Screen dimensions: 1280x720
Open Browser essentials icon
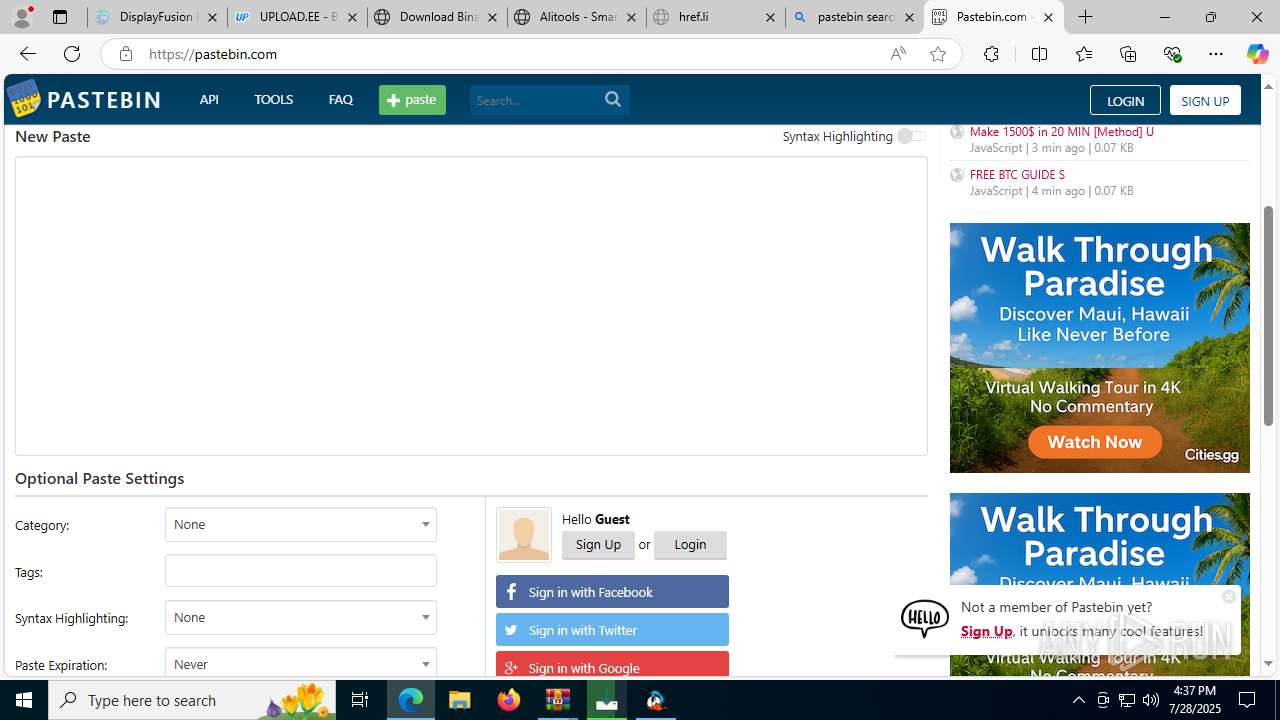click(1172, 54)
